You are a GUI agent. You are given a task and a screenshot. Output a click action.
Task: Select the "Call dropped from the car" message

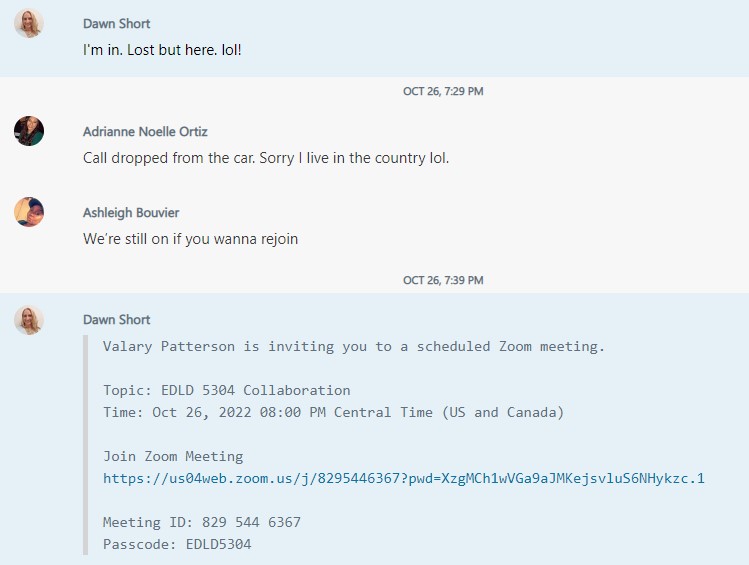[266, 158]
